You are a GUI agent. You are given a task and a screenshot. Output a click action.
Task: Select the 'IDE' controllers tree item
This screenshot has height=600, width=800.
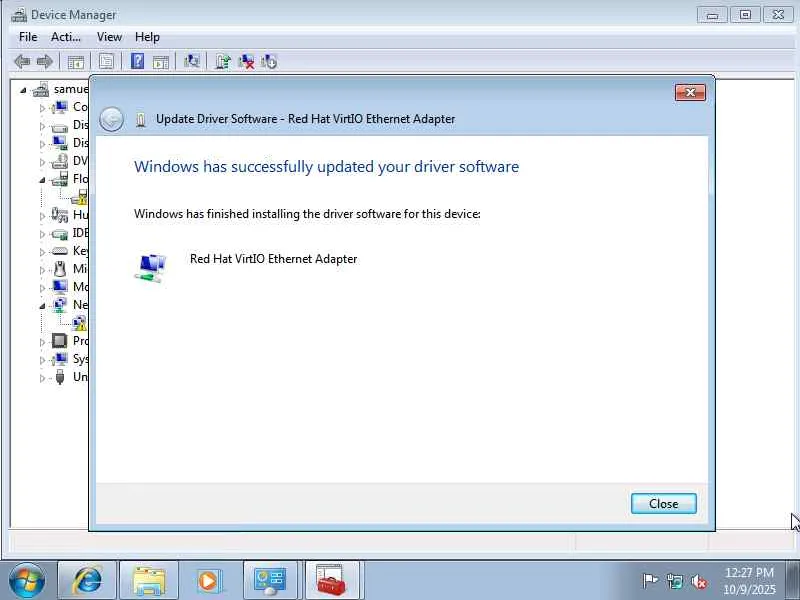point(81,233)
